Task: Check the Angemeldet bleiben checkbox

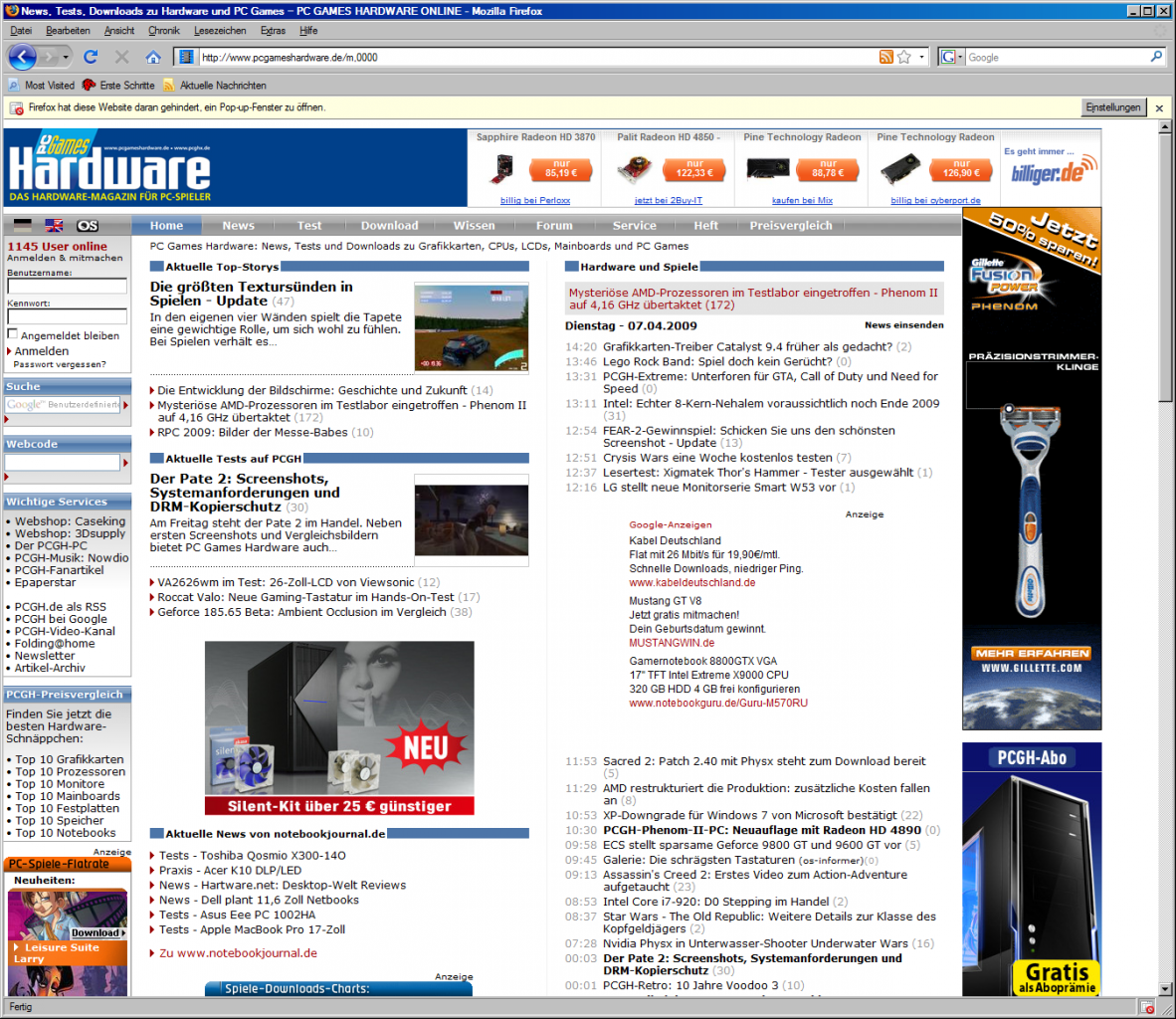Action: (12, 334)
